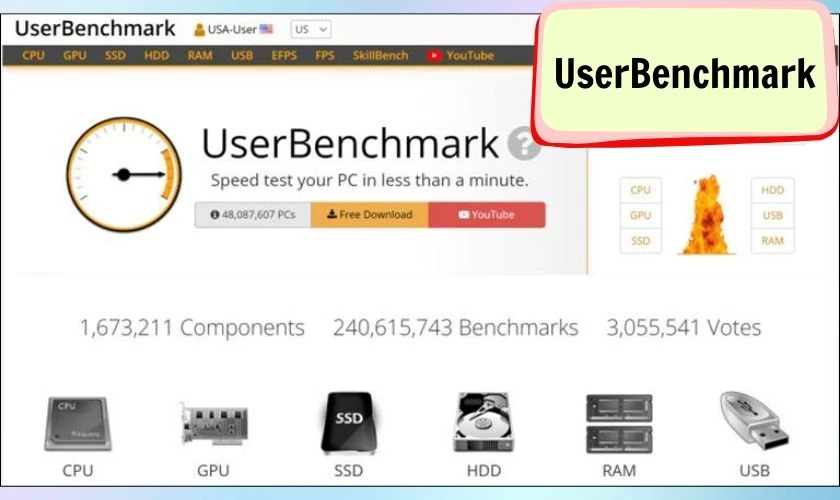Click the SSD box beside the flame
The height and width of the screenshot is (500, 840).
point(641,241)
